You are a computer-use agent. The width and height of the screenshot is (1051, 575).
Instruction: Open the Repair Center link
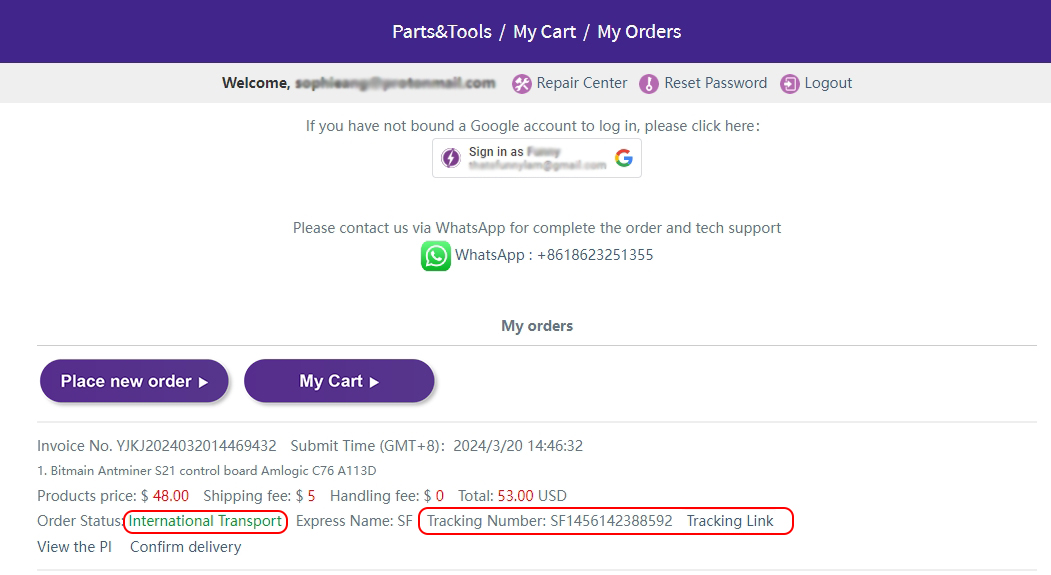point(582,83)
